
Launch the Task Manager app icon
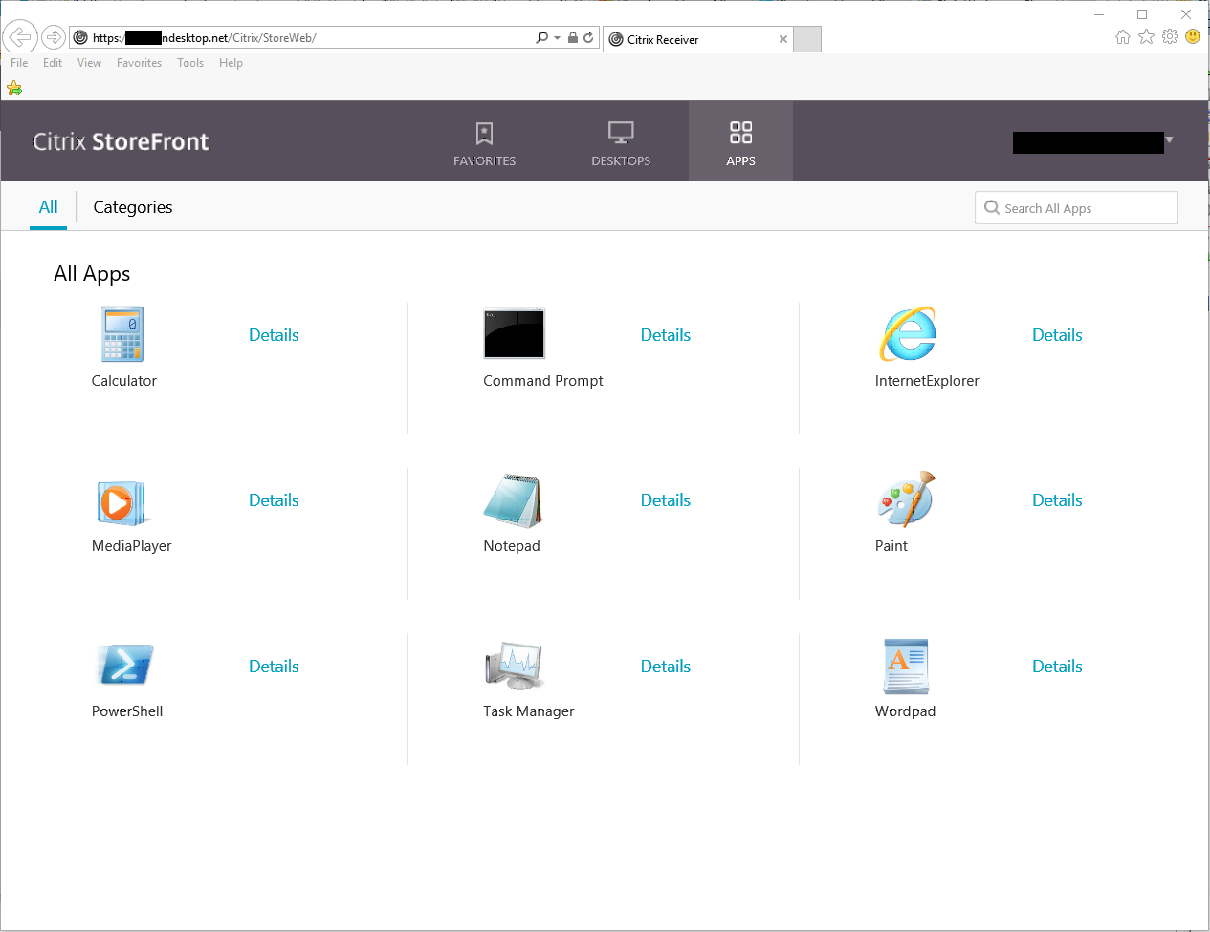[514, 666]
